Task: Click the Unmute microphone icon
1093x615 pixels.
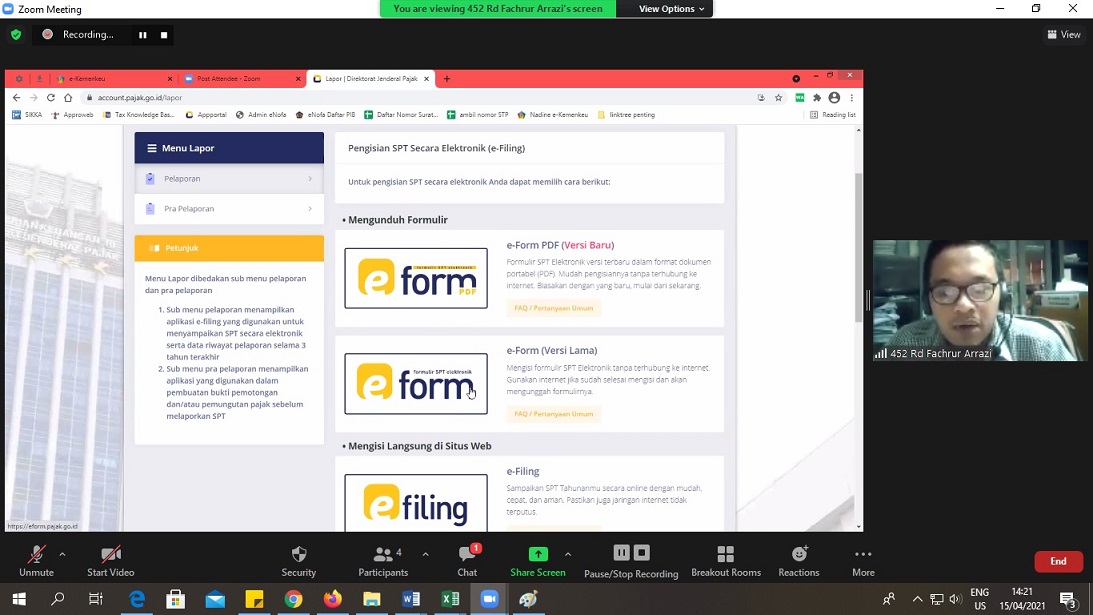Action: tap(36, 555)
